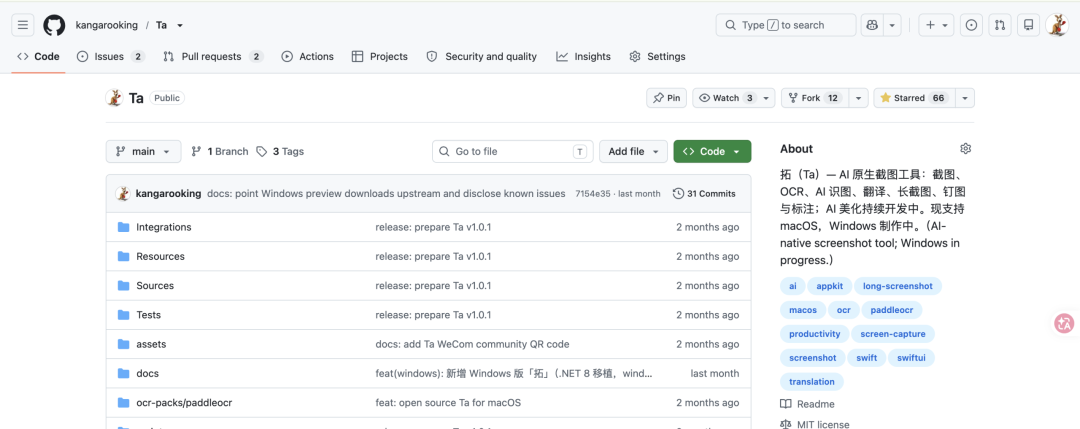Open the notifications inbox icon
This screenshot has height=429, width=1080.
(1028, 25)
